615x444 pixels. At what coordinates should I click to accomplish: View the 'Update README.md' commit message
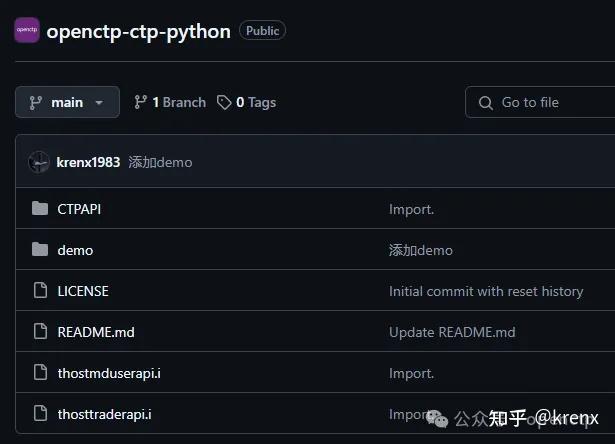(452, 332)
